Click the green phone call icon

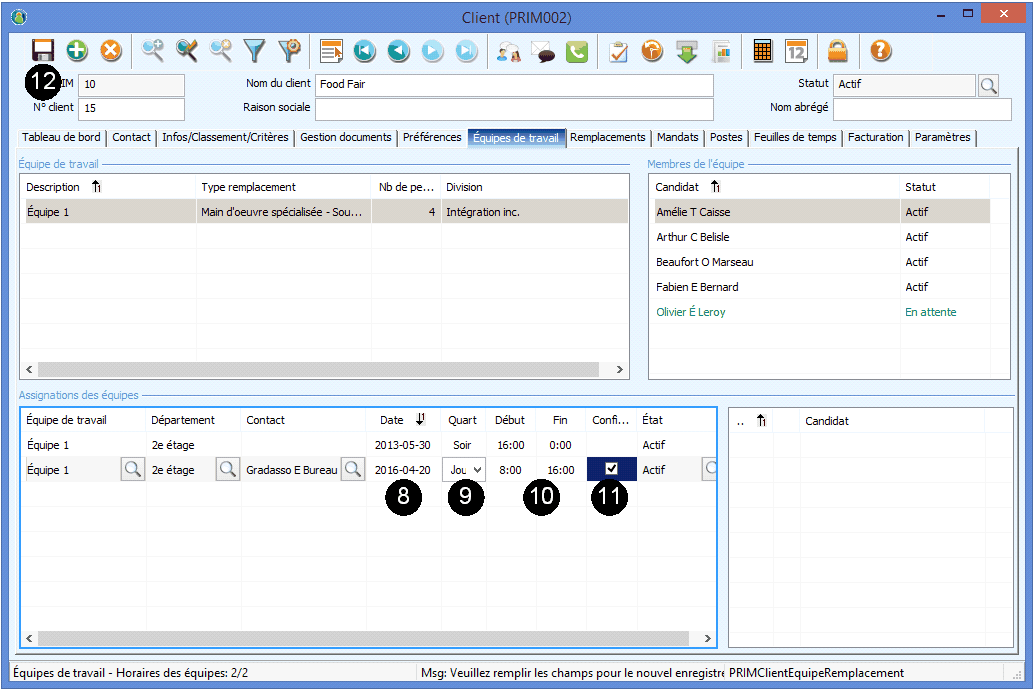point(577,51)
